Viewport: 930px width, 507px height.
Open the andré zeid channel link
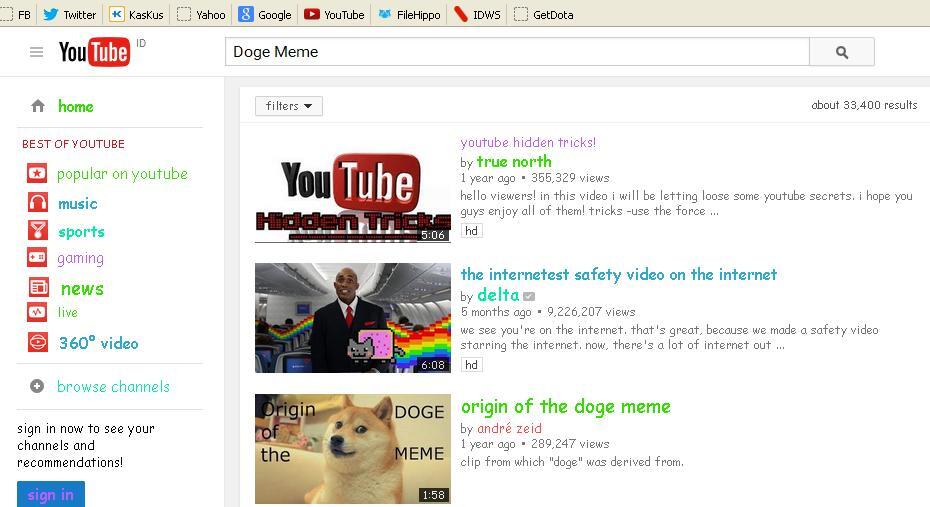pos(509,428)
